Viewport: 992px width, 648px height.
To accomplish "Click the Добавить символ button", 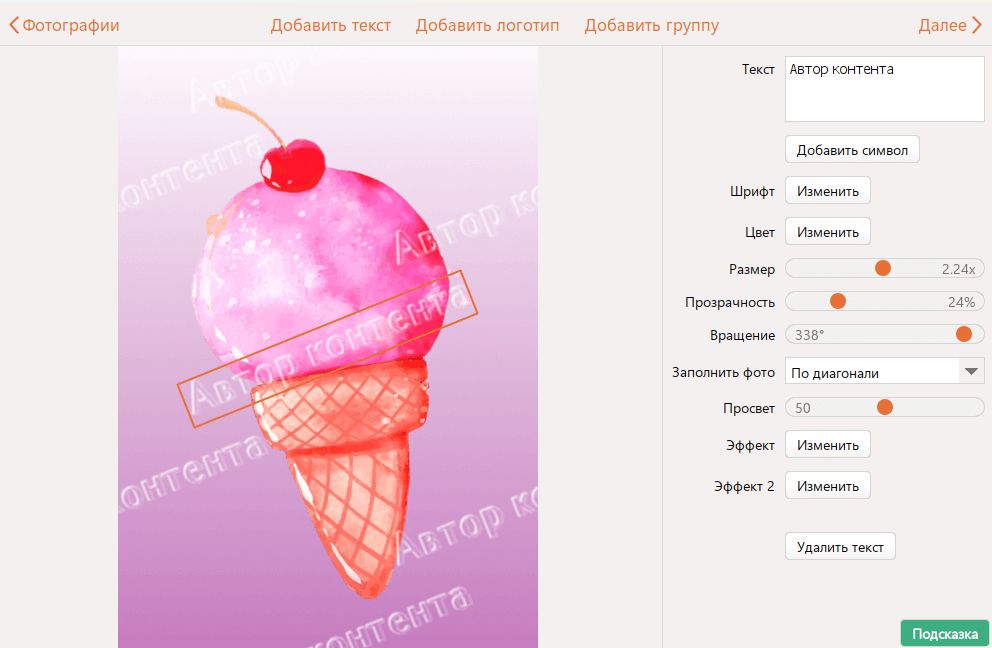I will click(x=852, y=150).
